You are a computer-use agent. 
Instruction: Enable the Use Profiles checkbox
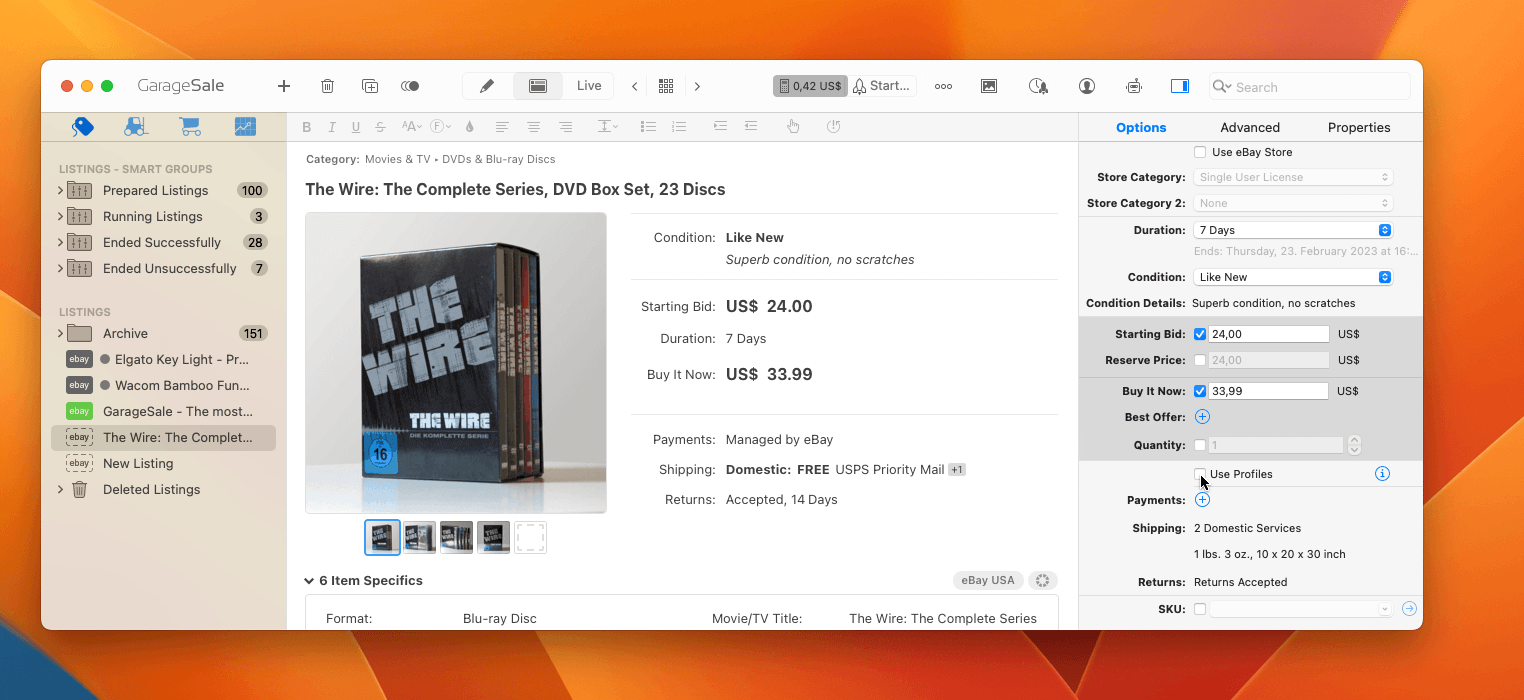[1200, 473]
